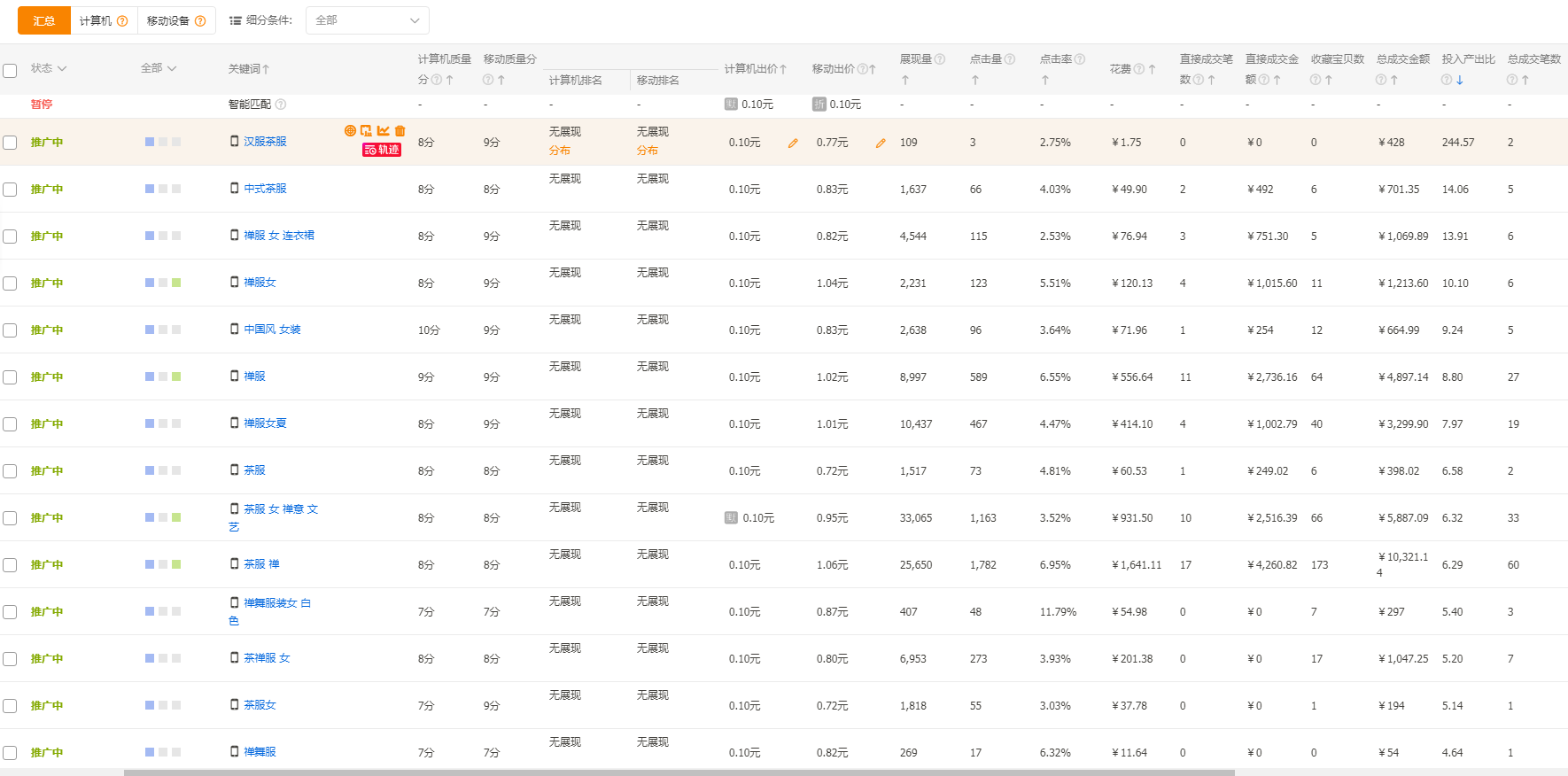This screenshot has width=1568, height=776.
Task: Click help icon next to 计算机 tab
Action: [x=122, y=21]
